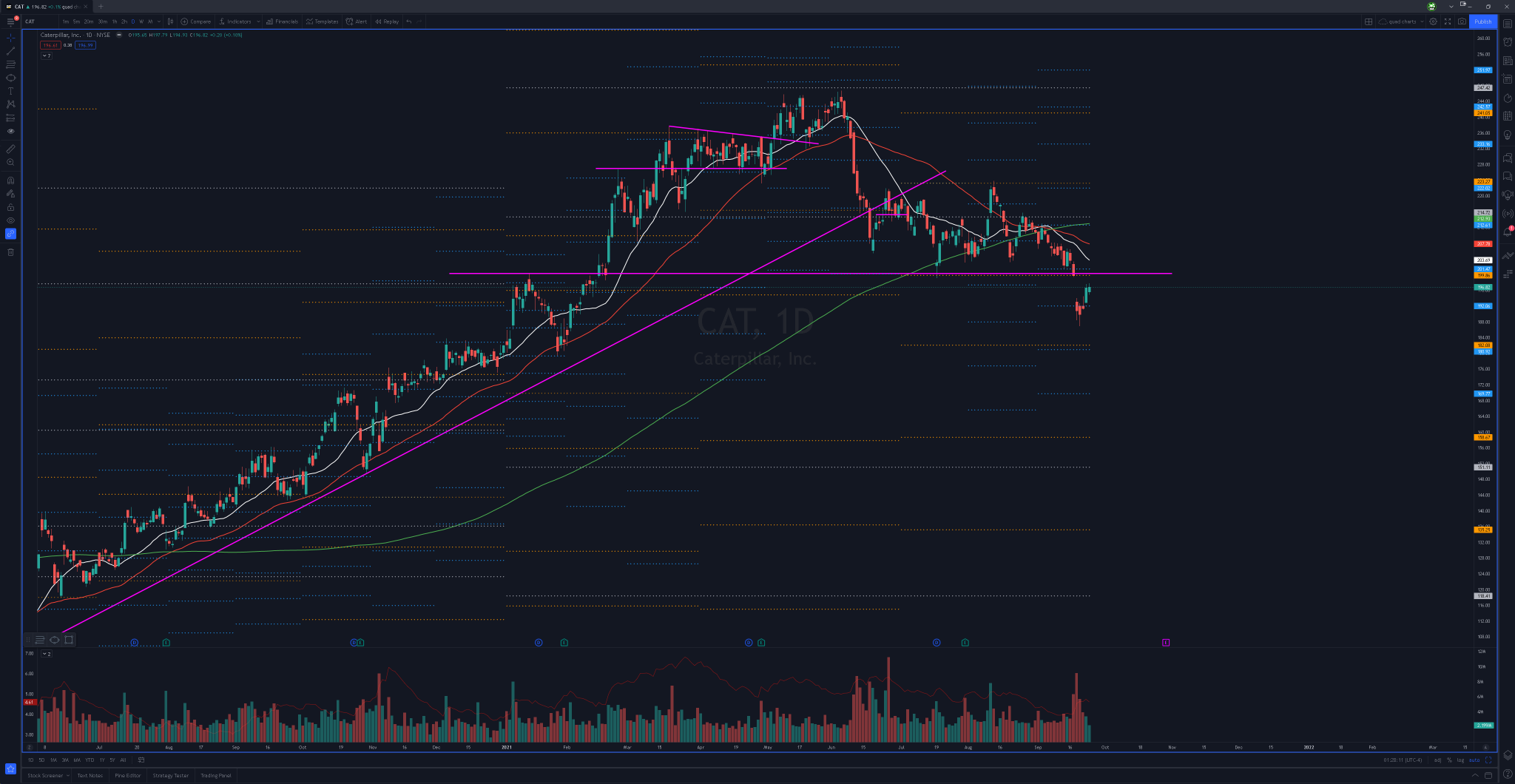The image size is (1515, 784).
Task: Undo the last chart action
Action: (x=409, y=21)
